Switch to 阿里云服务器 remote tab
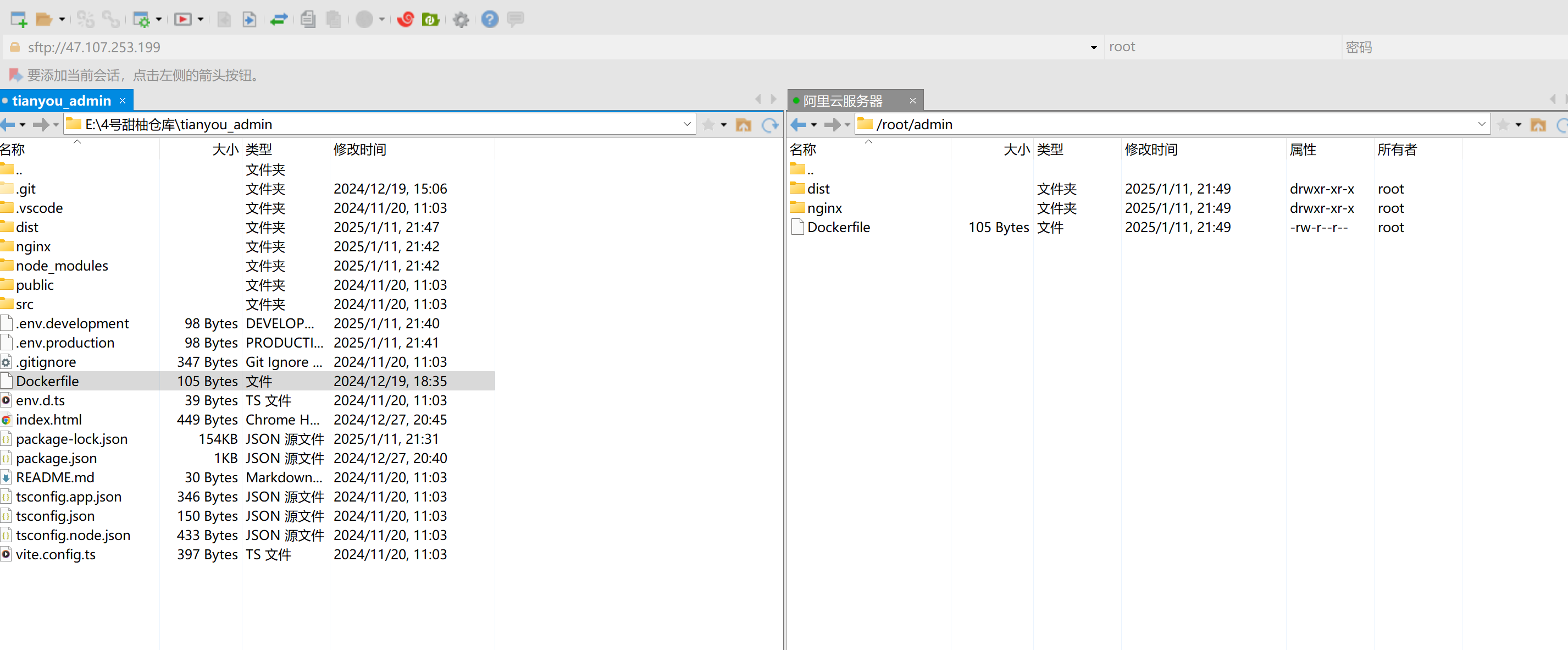This screenshot has height=650, width=1568. pyautogui.click(x=843, y=101)
